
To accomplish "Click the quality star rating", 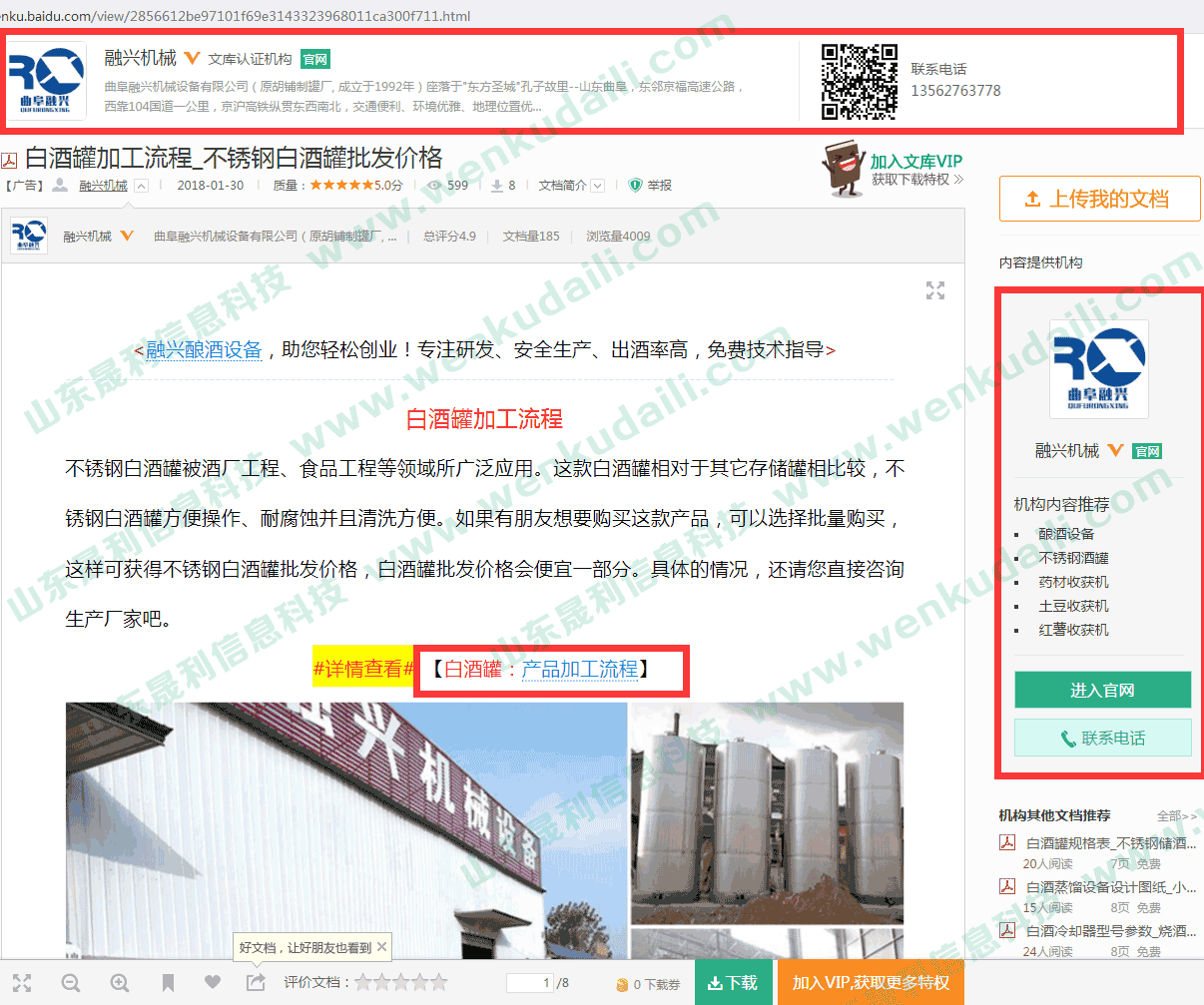I will 341,186.
